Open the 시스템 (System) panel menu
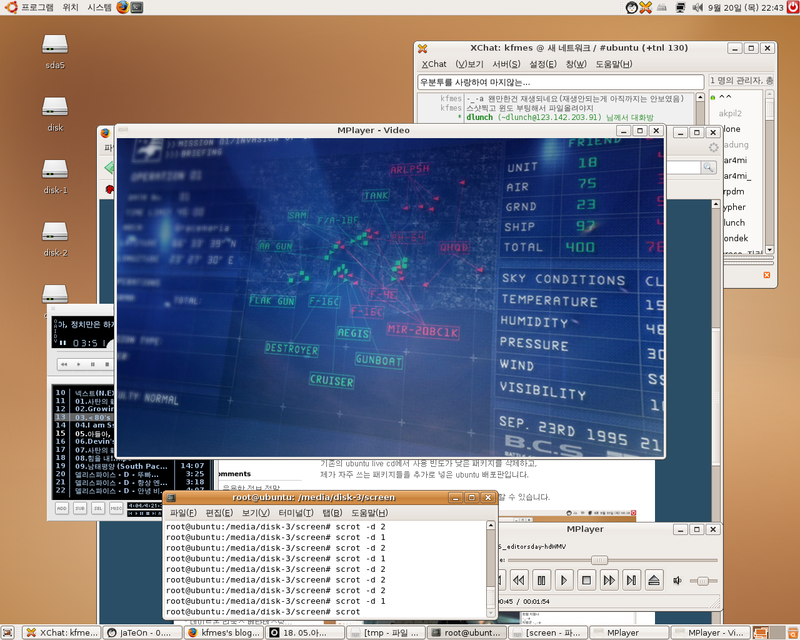800x640 pixels. (99, 7)
